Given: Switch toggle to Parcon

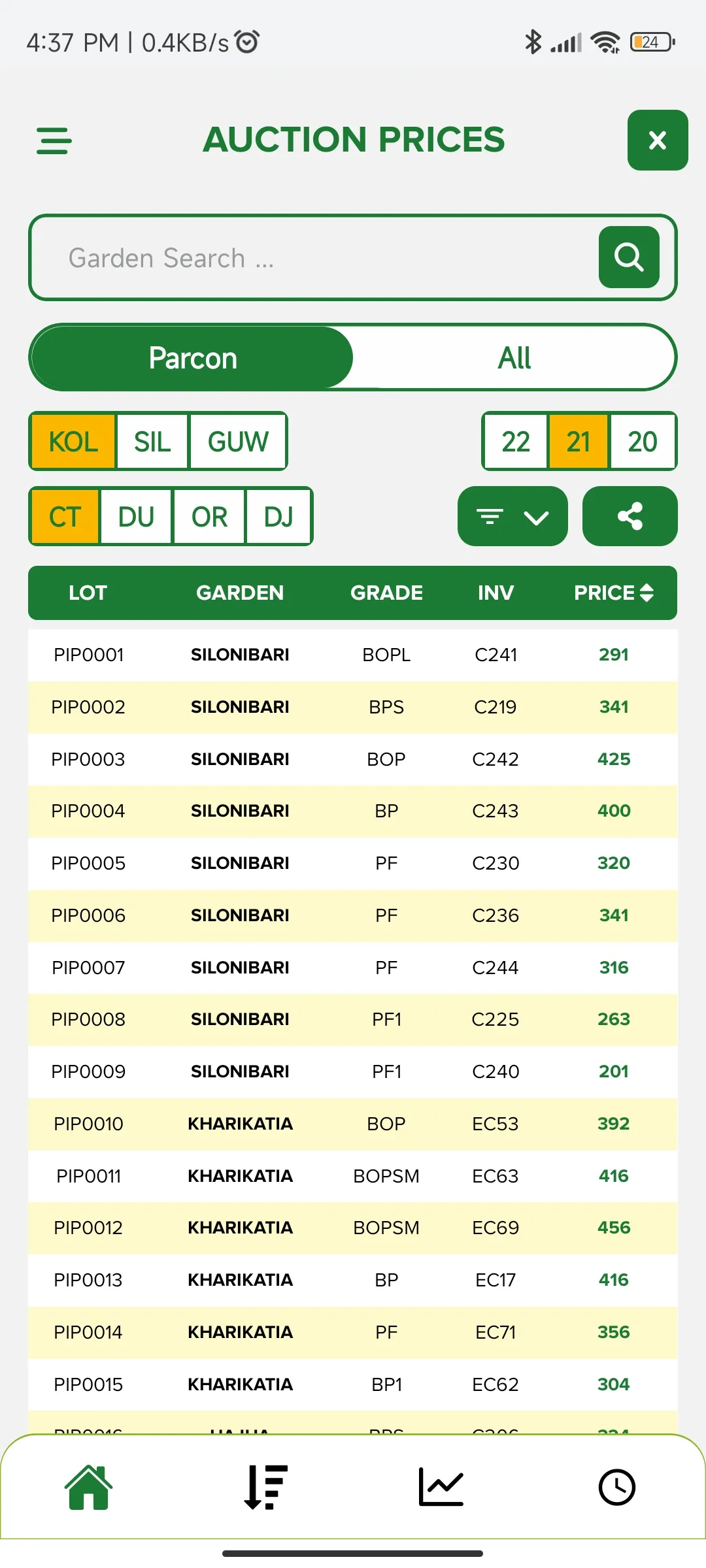Looking at the screenshot, I should tap(192, 357).
